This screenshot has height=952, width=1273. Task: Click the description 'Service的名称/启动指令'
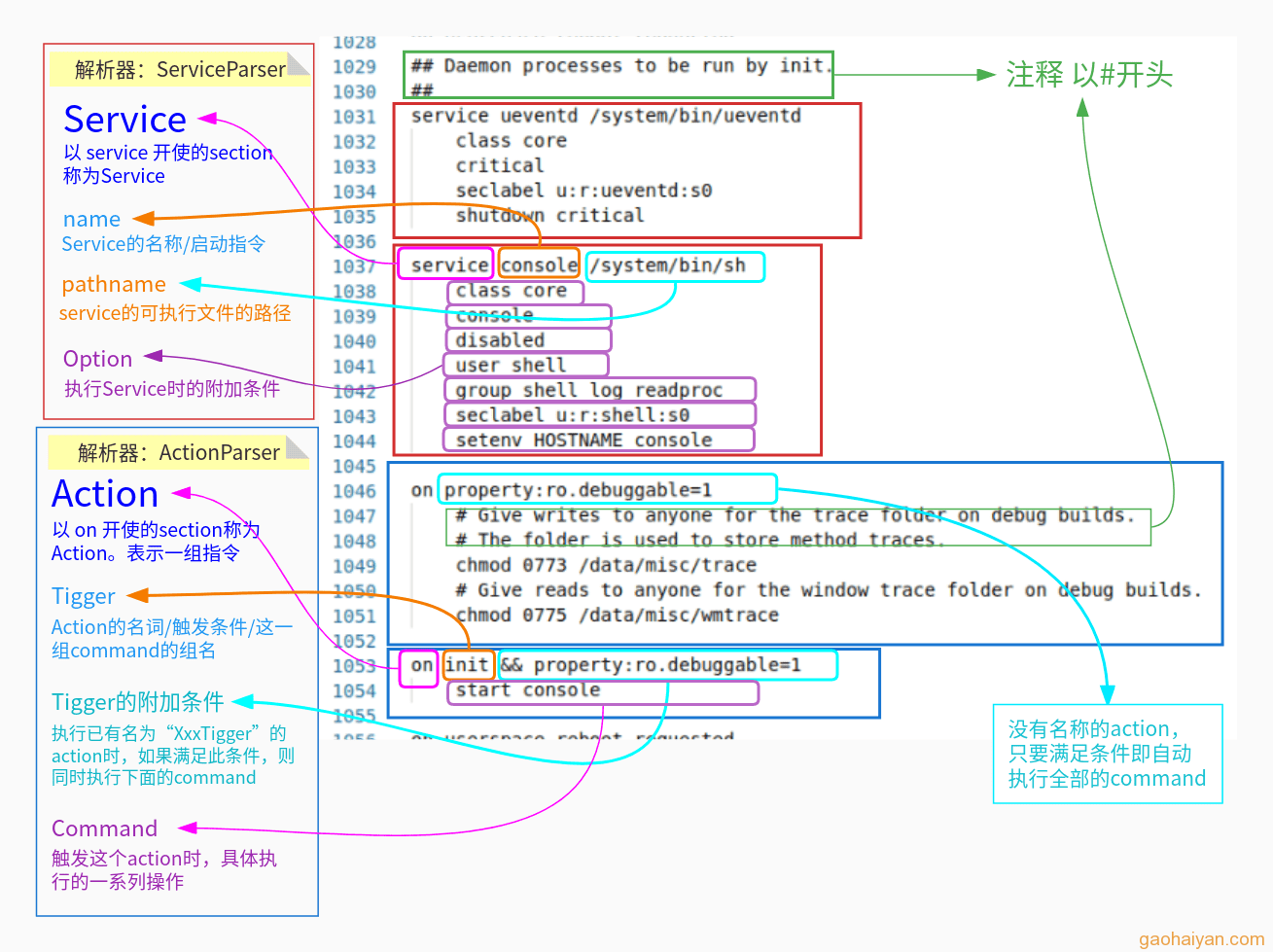click(x=163, y=244)
